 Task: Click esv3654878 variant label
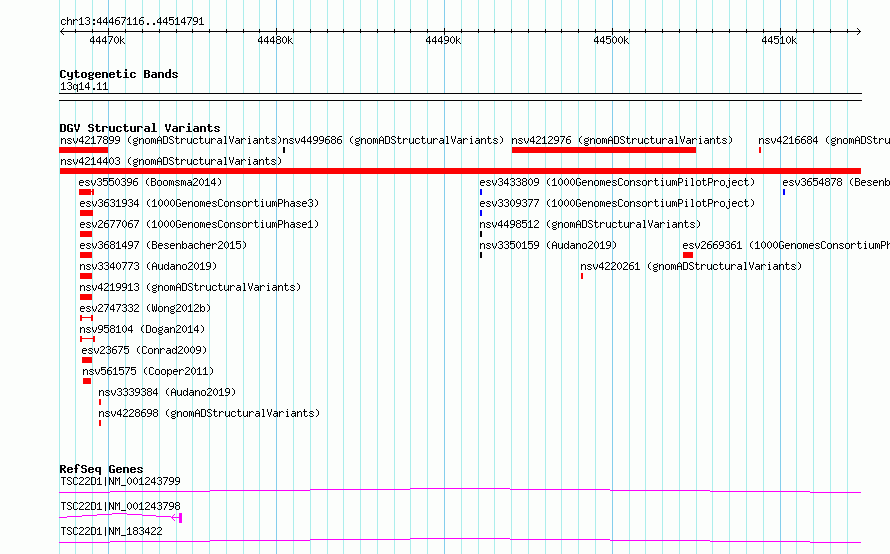tap(836, 182)
